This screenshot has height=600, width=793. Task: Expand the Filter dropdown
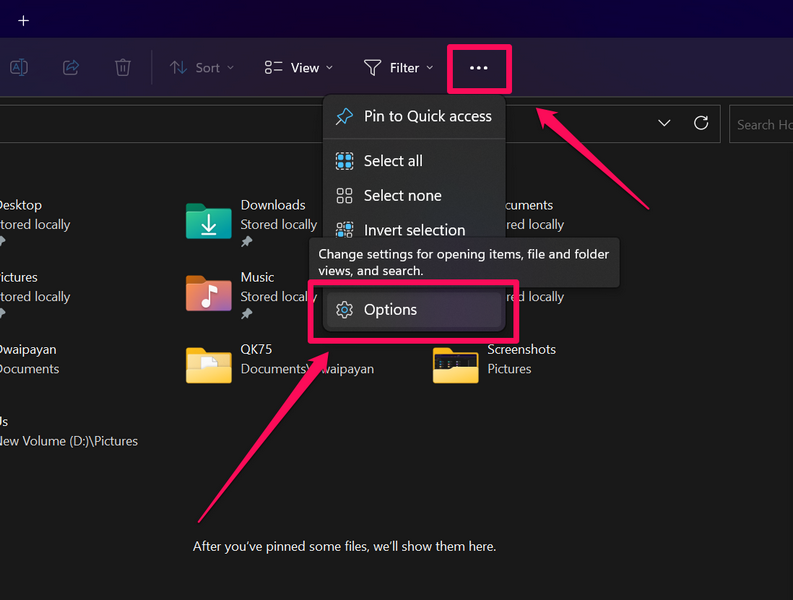point(398,68)
